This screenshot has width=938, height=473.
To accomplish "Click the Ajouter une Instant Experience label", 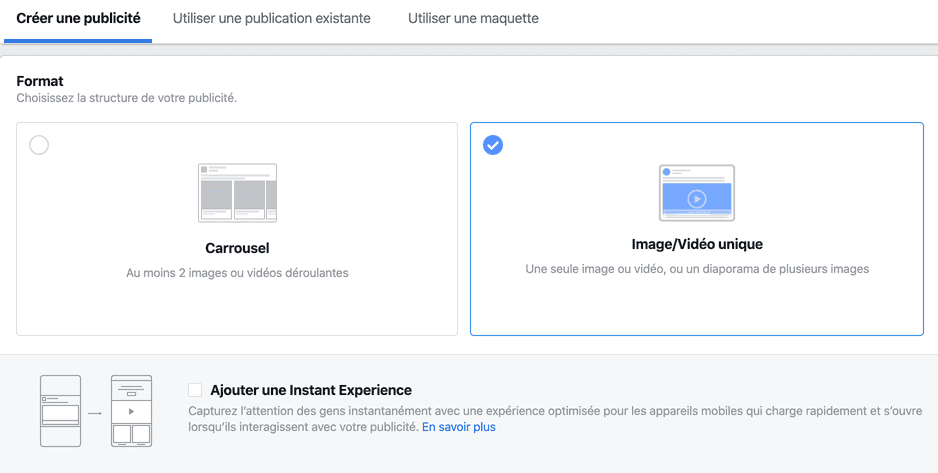I will click(x=311, y=390).
